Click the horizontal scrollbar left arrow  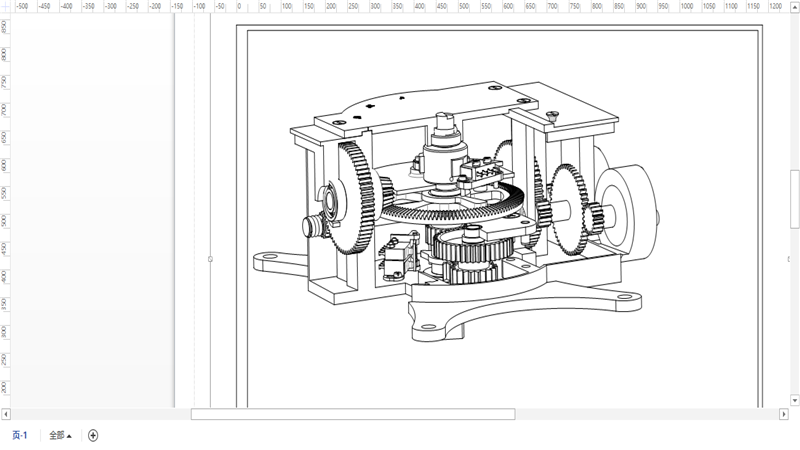pos(6,414)
